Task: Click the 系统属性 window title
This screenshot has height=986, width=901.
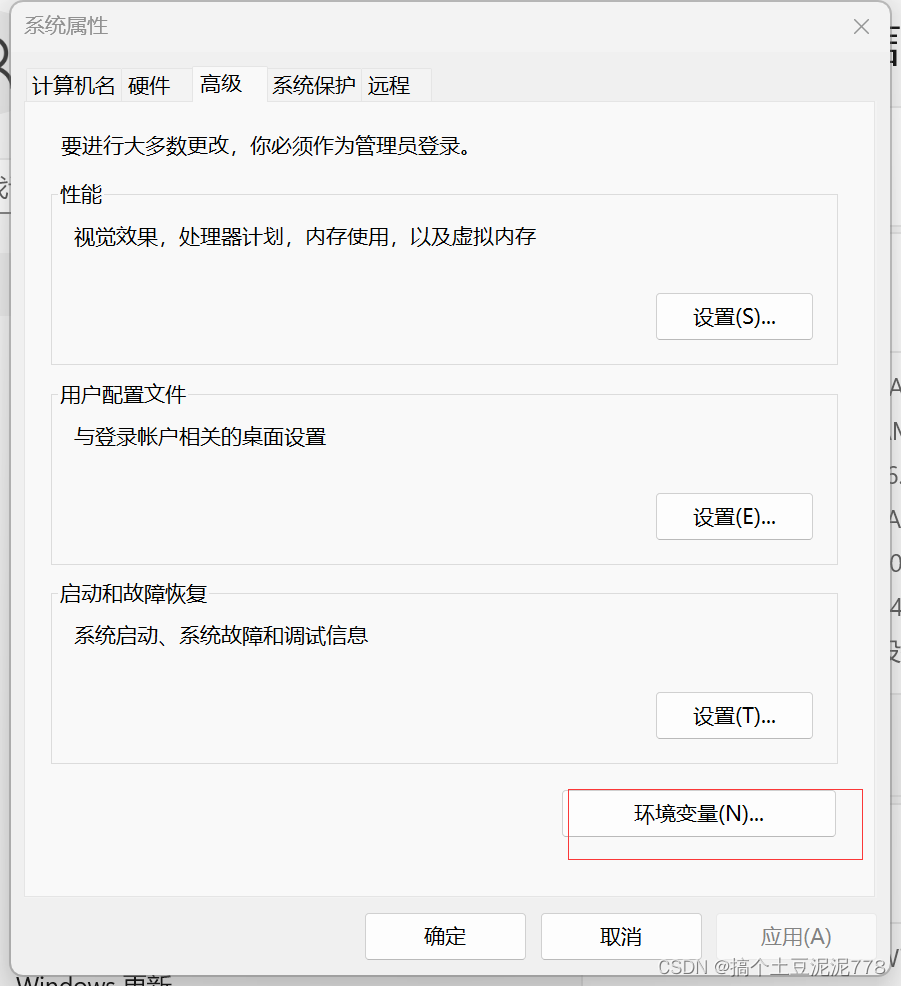Action: coord(66,26)
